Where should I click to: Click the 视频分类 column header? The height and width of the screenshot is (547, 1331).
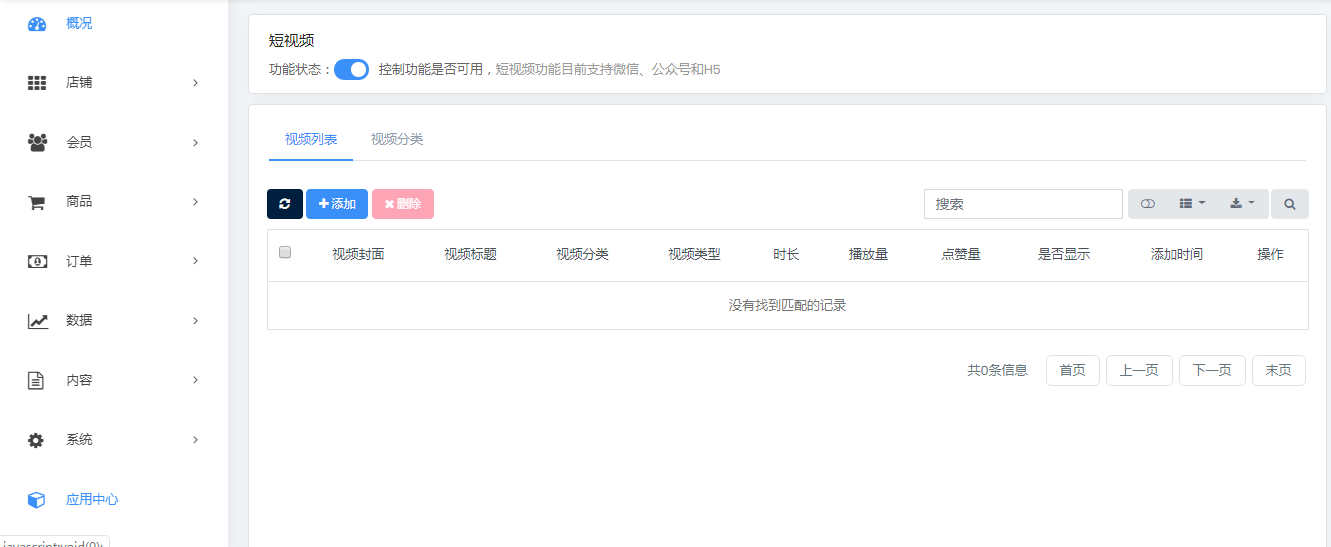[x=582, y=255]
